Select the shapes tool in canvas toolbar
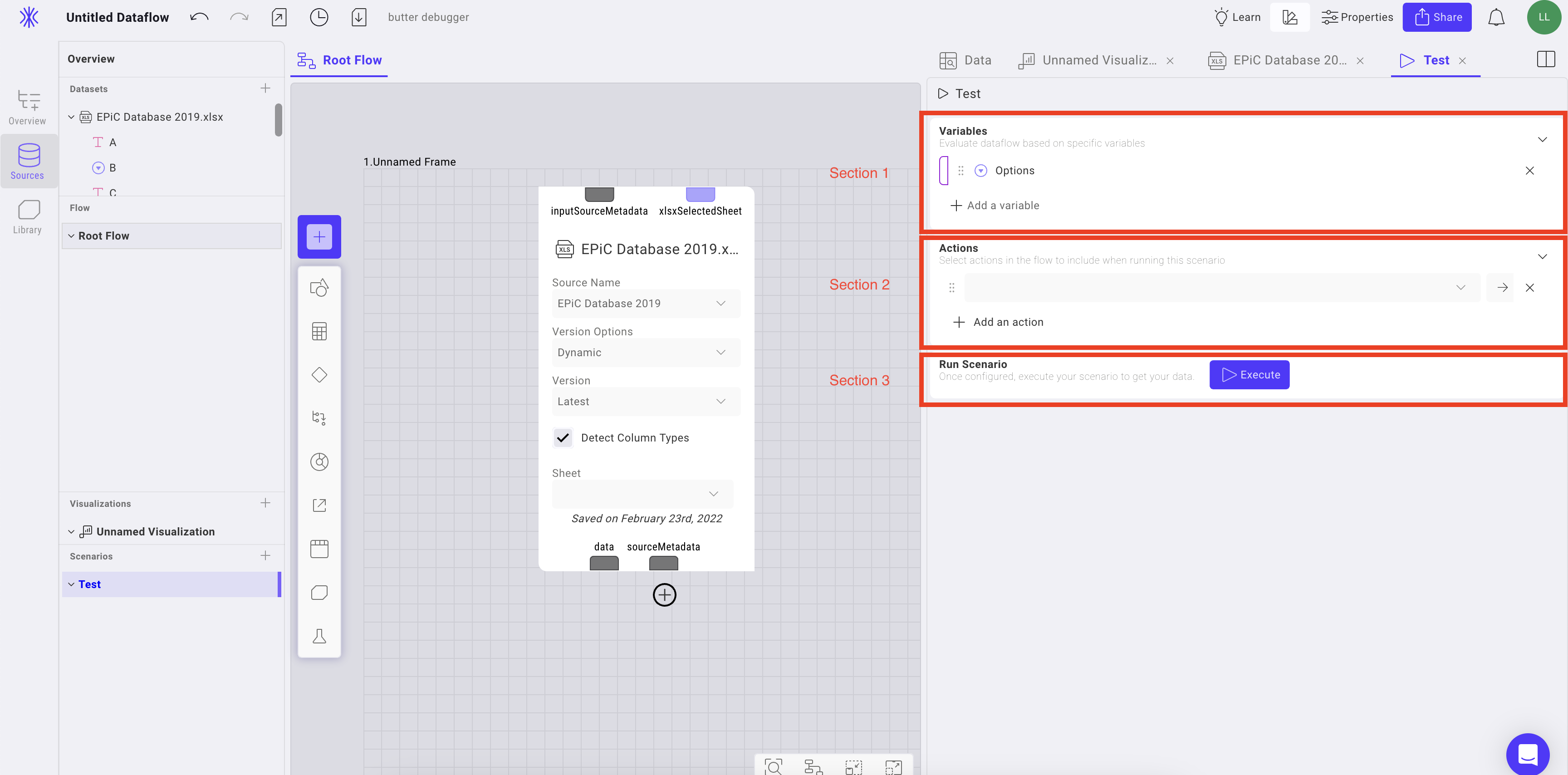1568x775 pixels. click(319, 287)
